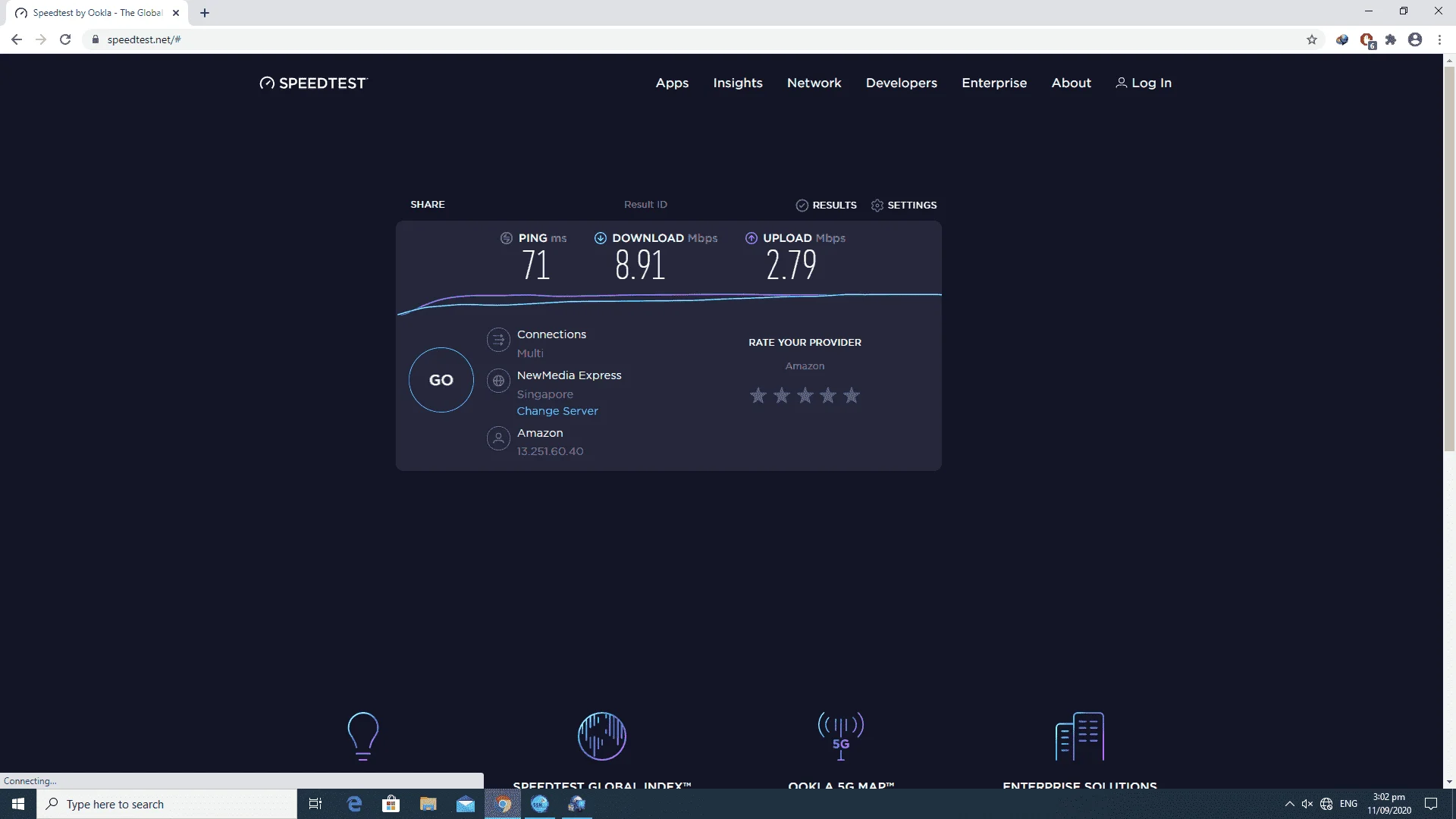Open a new browser tab
The height and width of the screenshot is (819, 1456).
tap(205, 13)
